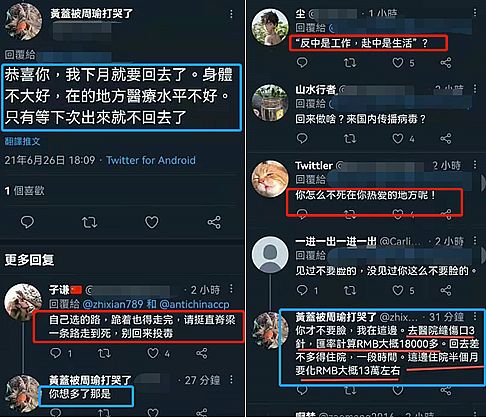Share 一进一出一进一出's reply tweet
The width and height of the screenshot is (486, 418).
point(446,290)
